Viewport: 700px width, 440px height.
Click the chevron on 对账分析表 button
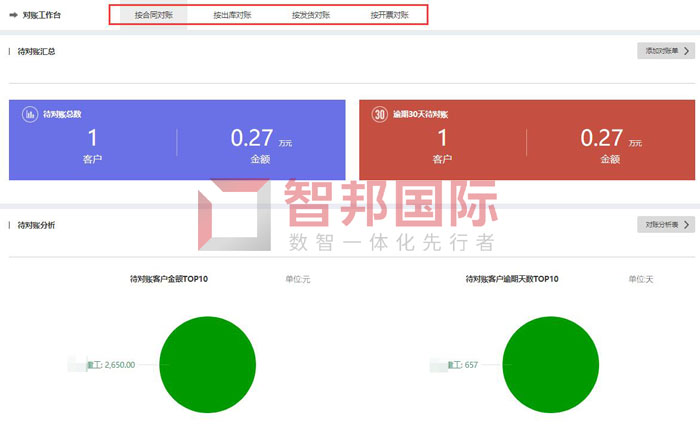click(x=687, y=225)
